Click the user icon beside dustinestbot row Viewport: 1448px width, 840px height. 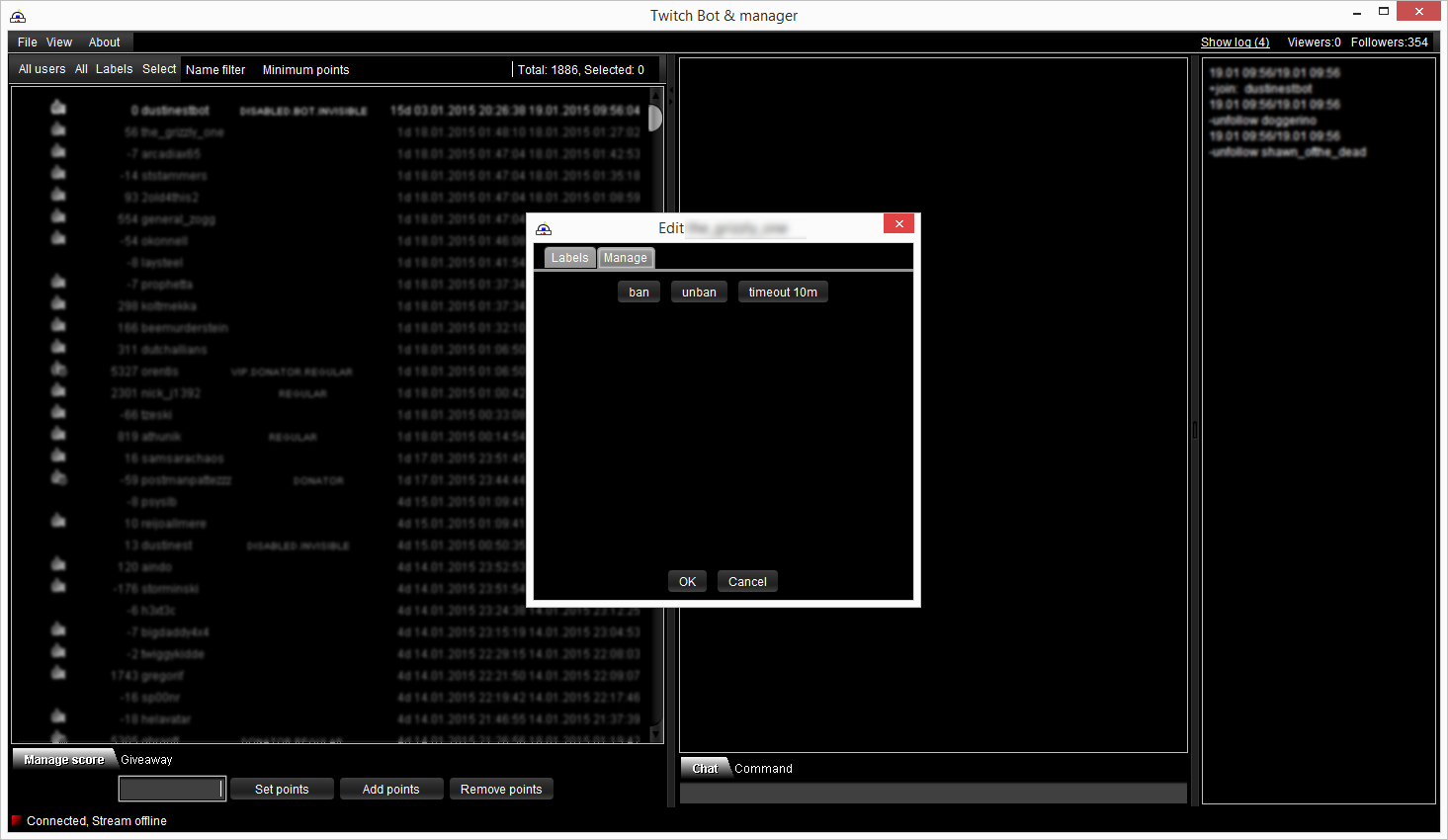[58, 107]
